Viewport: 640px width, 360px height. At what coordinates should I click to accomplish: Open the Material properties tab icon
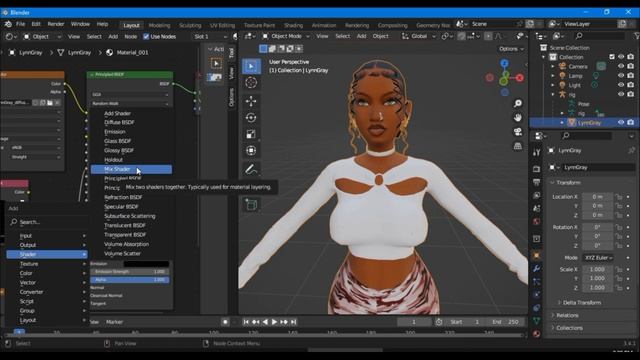point(536,334)
